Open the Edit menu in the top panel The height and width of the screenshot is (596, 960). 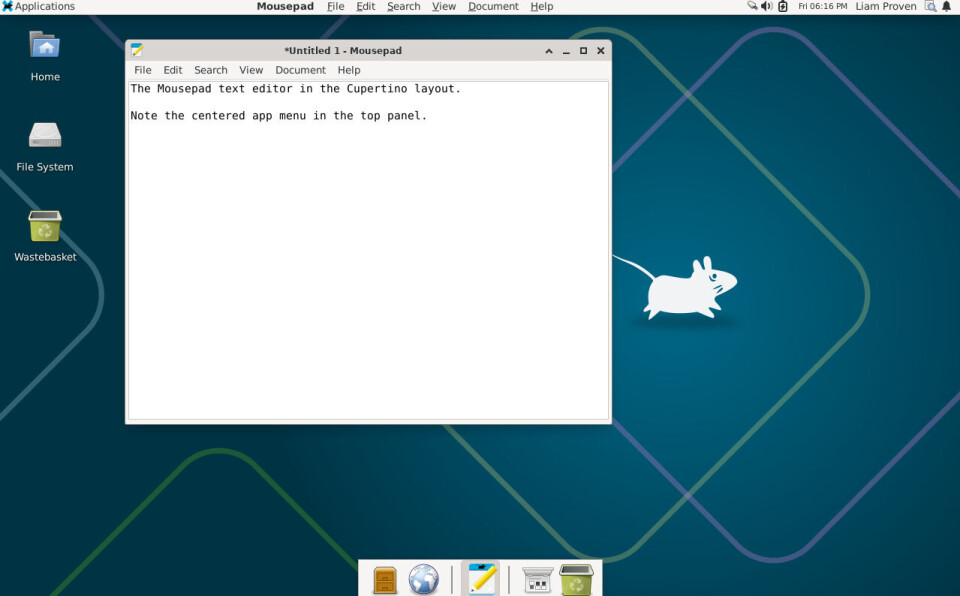coord(366,6)
